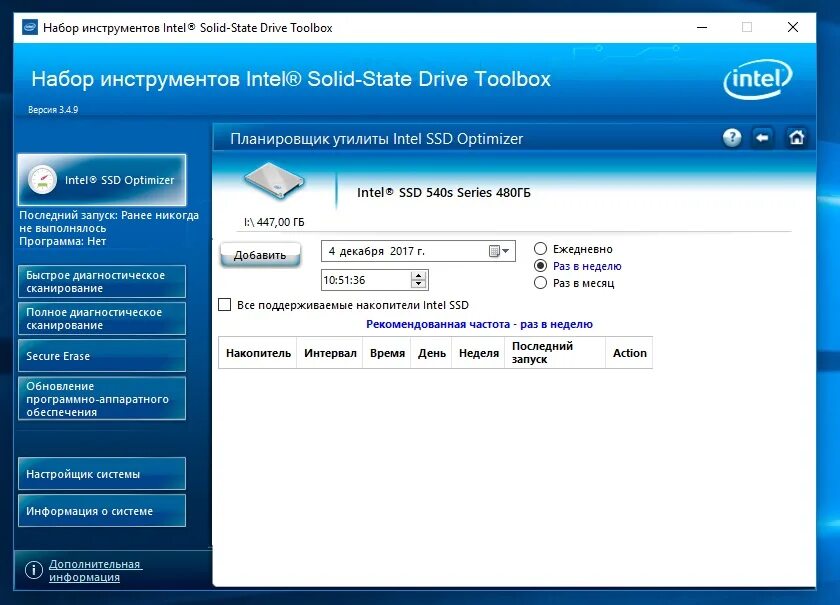The width and height of the screenshot is (840, 605).
Task: Go back with the arrow icon
Action: [763, 138]
